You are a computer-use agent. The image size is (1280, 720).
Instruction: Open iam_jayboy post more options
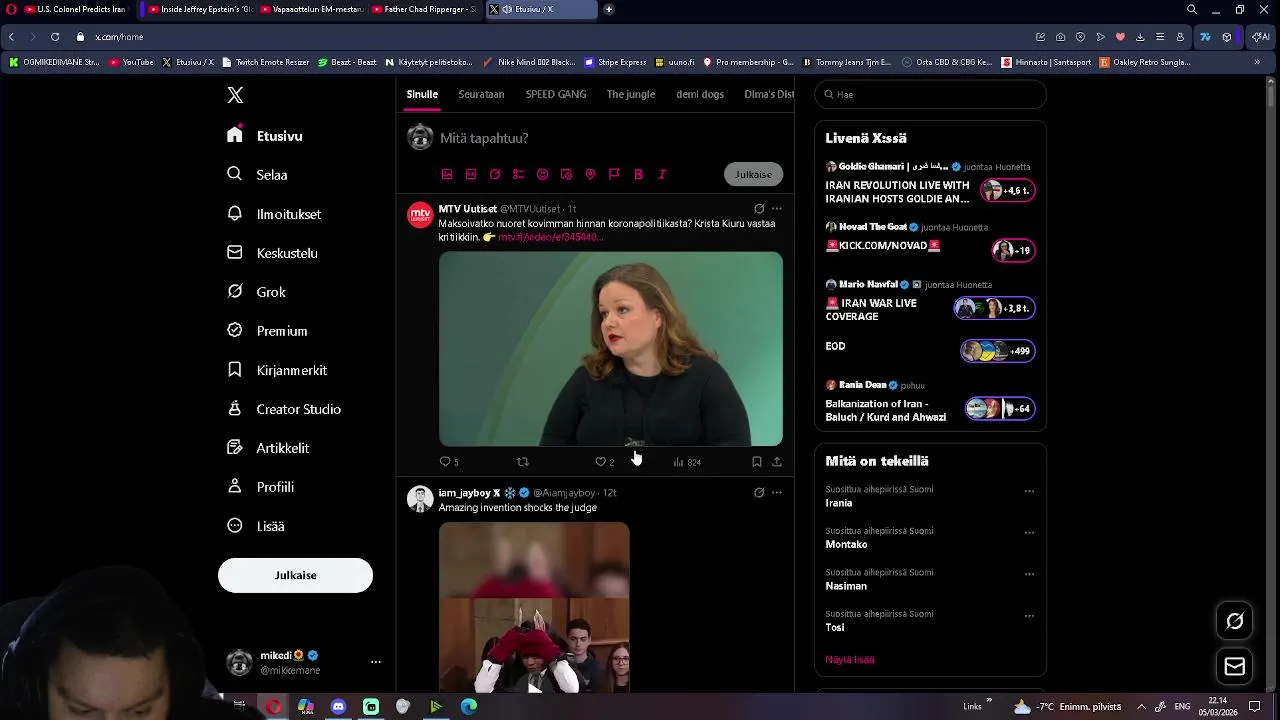tap(777, 493)
